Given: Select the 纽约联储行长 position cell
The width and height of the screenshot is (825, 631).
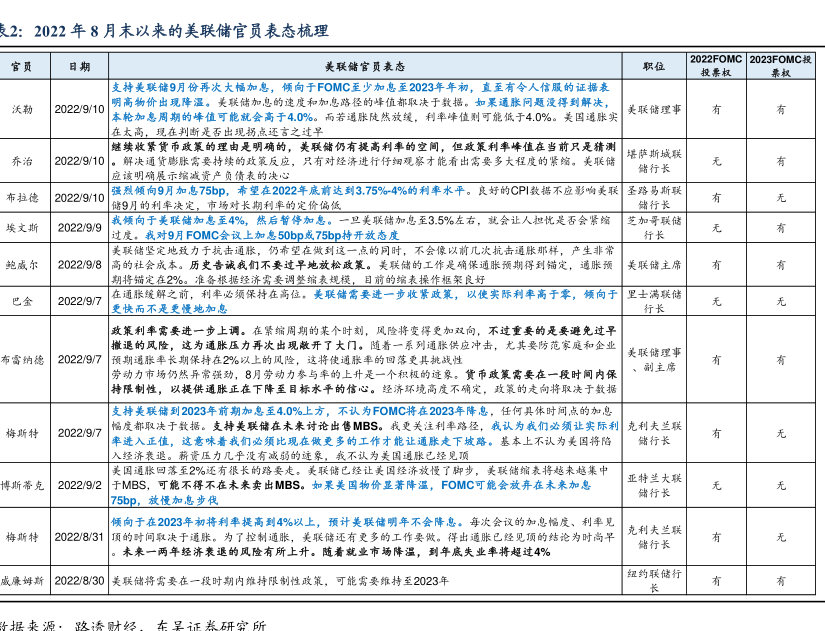Looking at the screenshot, I should pyautogui.click(x=654, y=580).
